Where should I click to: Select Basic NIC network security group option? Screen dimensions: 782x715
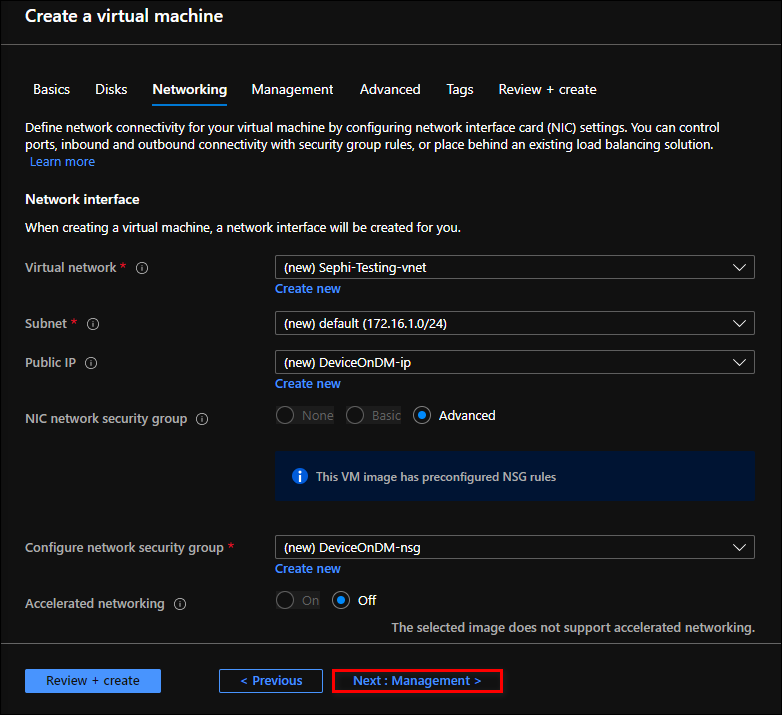tap(355, 415)
